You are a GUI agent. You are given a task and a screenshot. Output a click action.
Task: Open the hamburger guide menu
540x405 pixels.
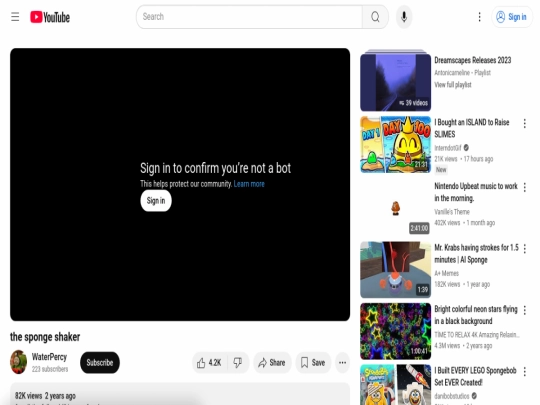[15, 17]
